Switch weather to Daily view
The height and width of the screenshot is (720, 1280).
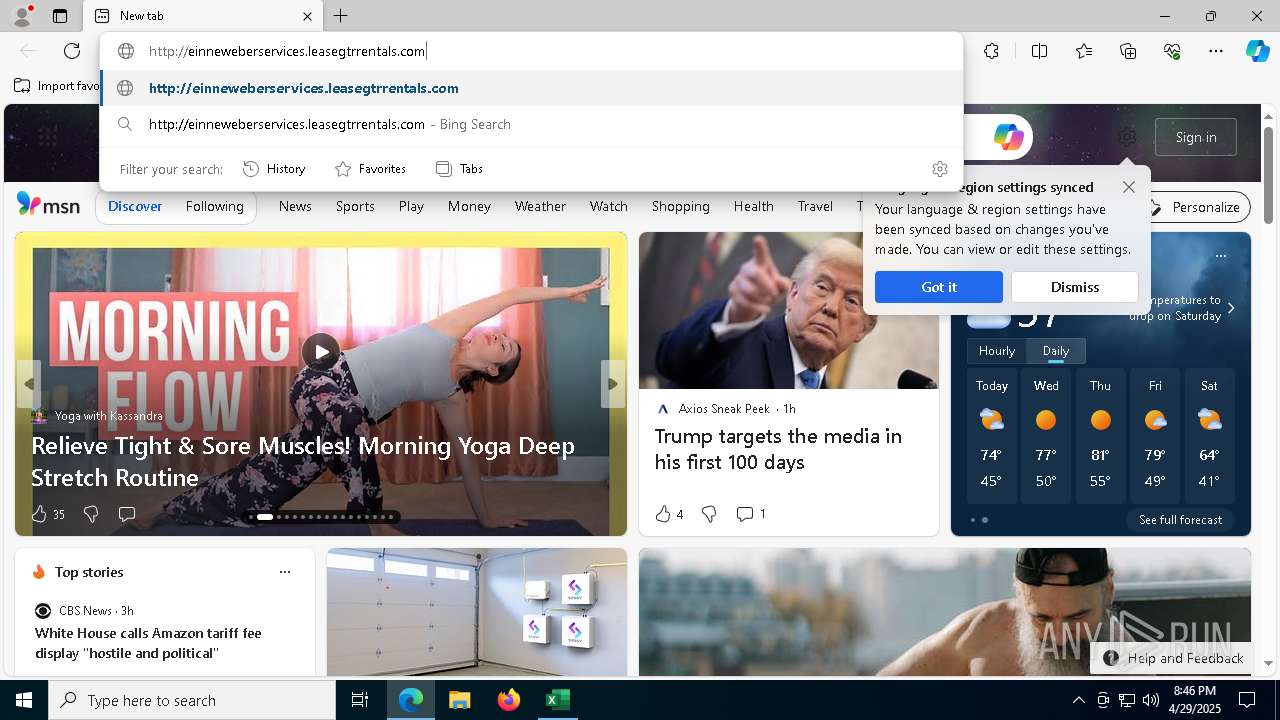coord(1055,351)
